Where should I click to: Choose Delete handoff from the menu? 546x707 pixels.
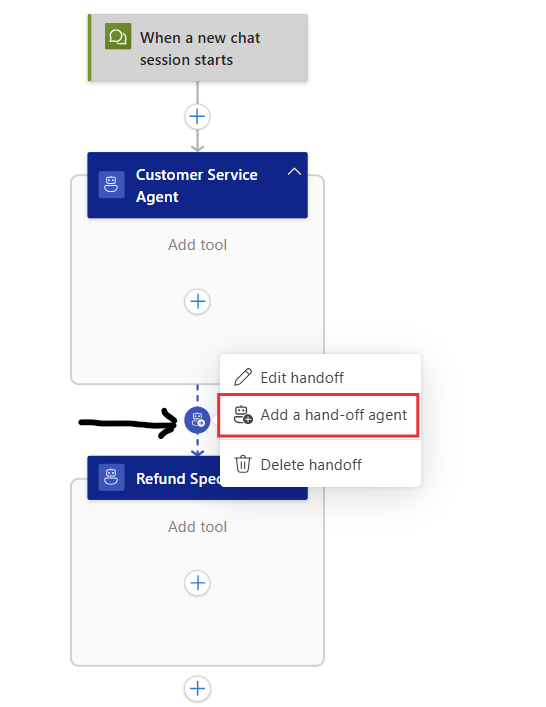pos(320,464)
